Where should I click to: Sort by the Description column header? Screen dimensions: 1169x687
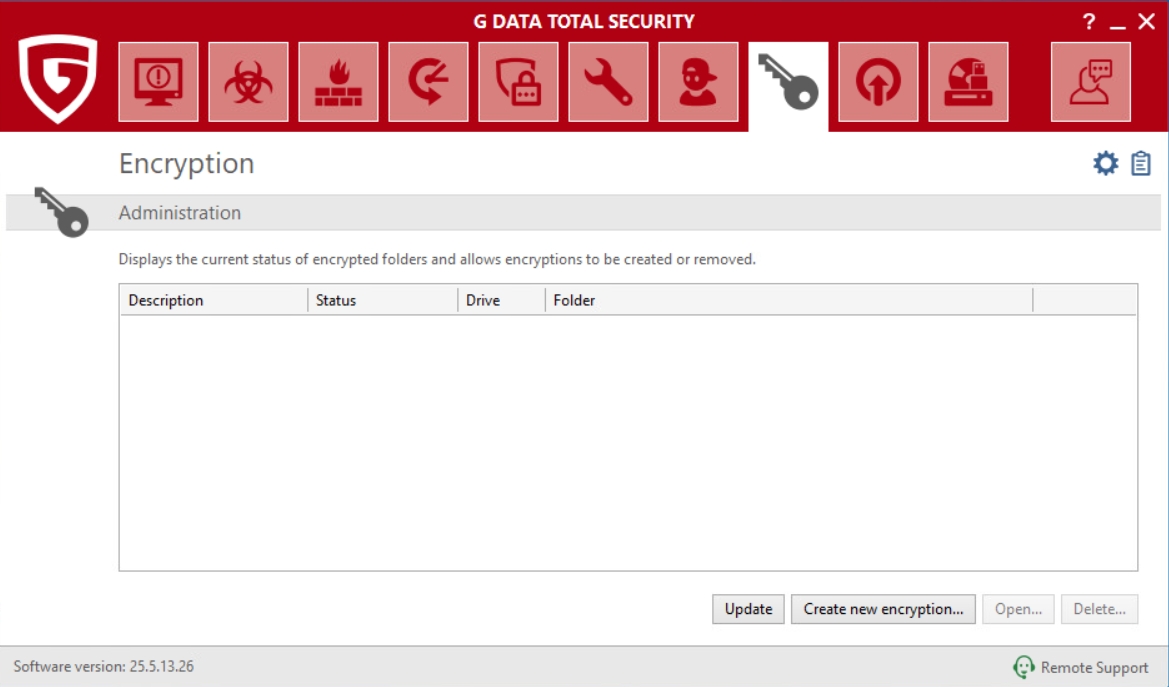(214, 300)
